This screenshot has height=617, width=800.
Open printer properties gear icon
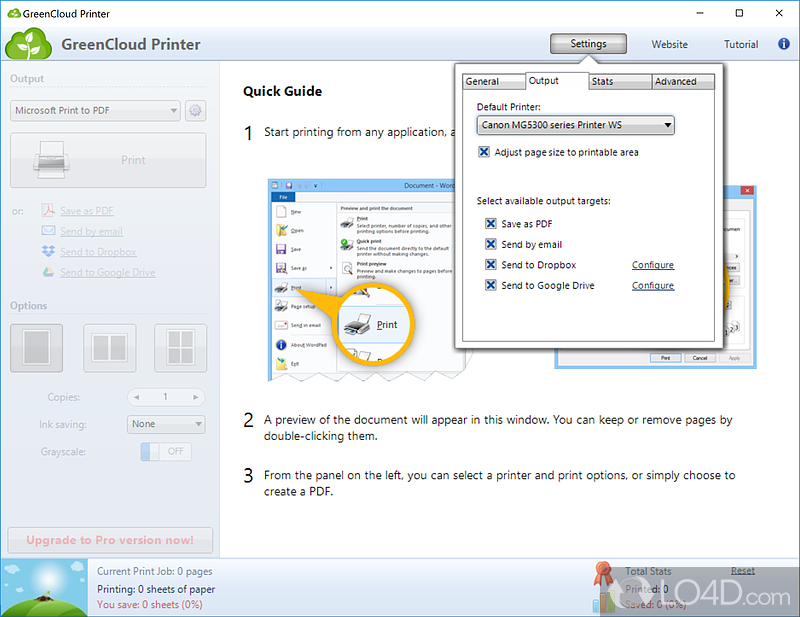[195, 111]
